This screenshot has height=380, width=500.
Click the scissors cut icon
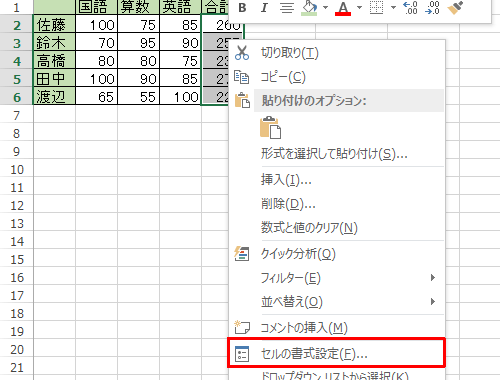242,53
